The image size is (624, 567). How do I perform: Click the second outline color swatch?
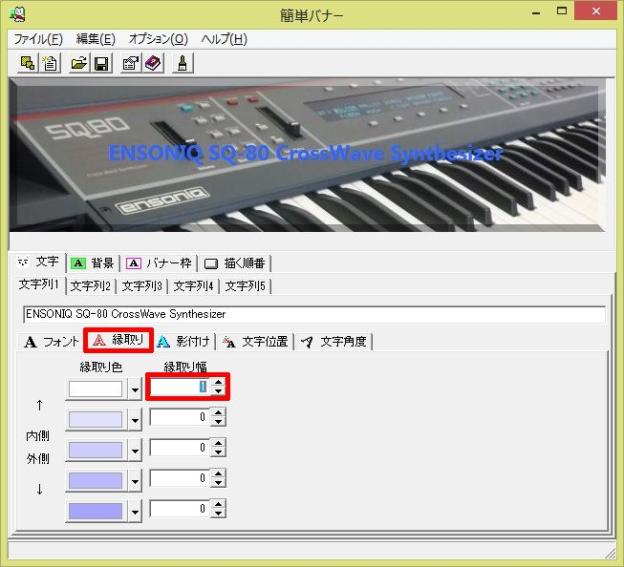pos(96,419)
